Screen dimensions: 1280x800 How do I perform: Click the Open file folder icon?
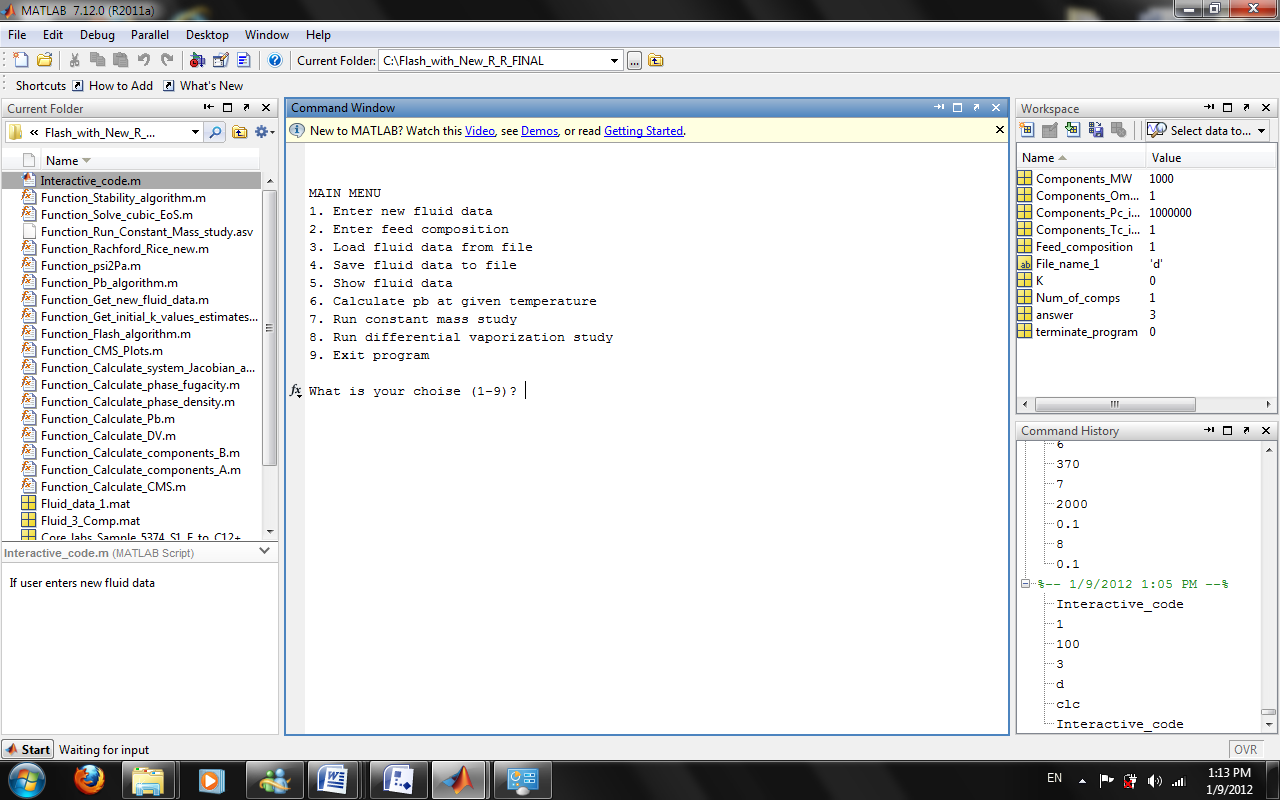44,60
